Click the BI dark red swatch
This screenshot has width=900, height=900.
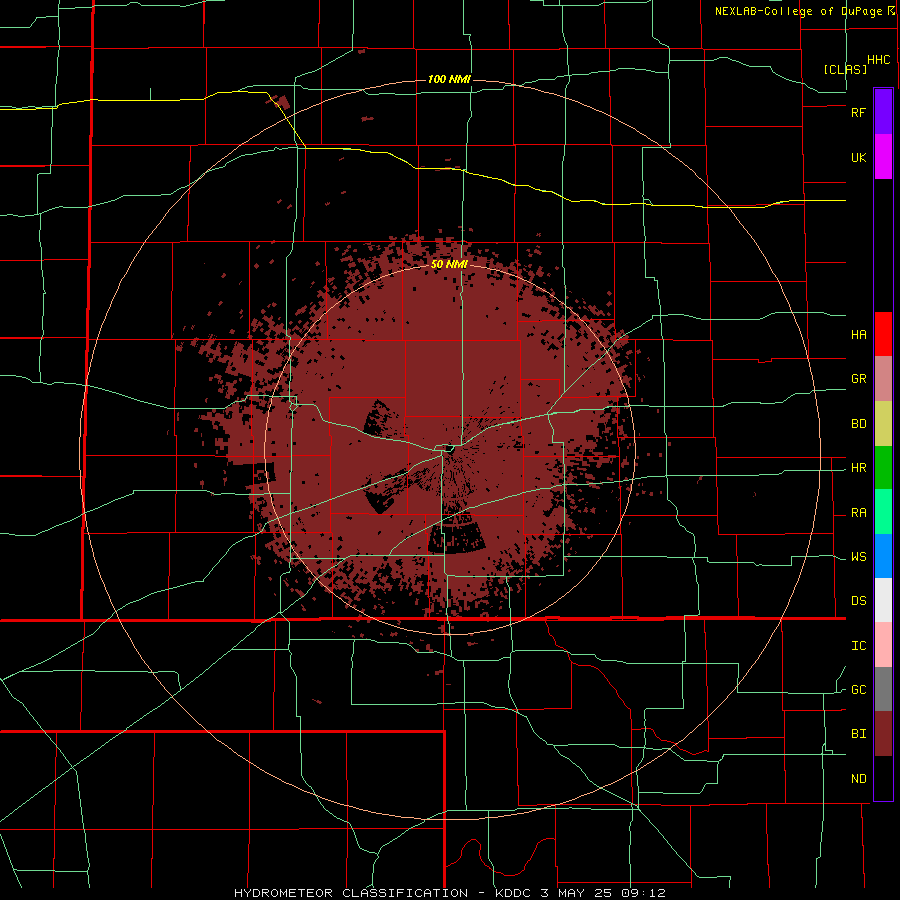coord(883,734)
